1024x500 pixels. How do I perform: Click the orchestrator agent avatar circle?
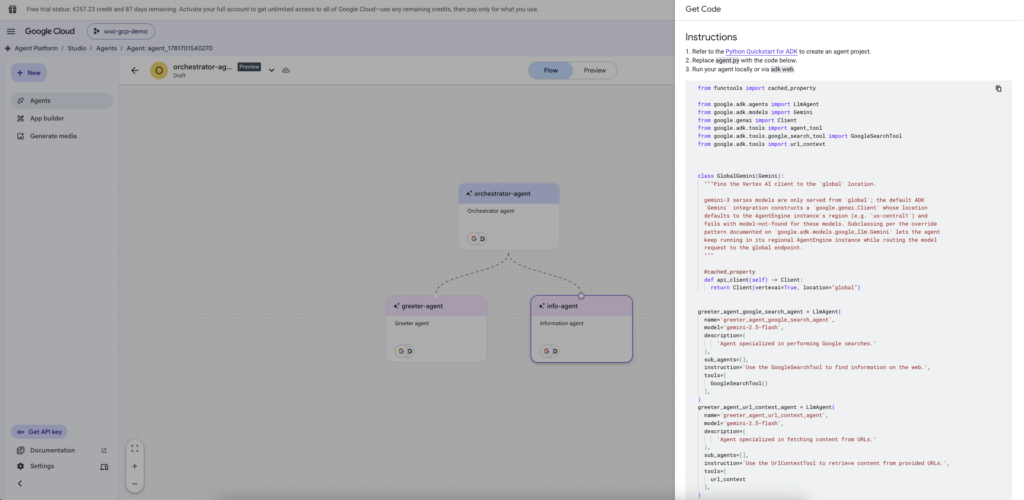tap(159, 70)
